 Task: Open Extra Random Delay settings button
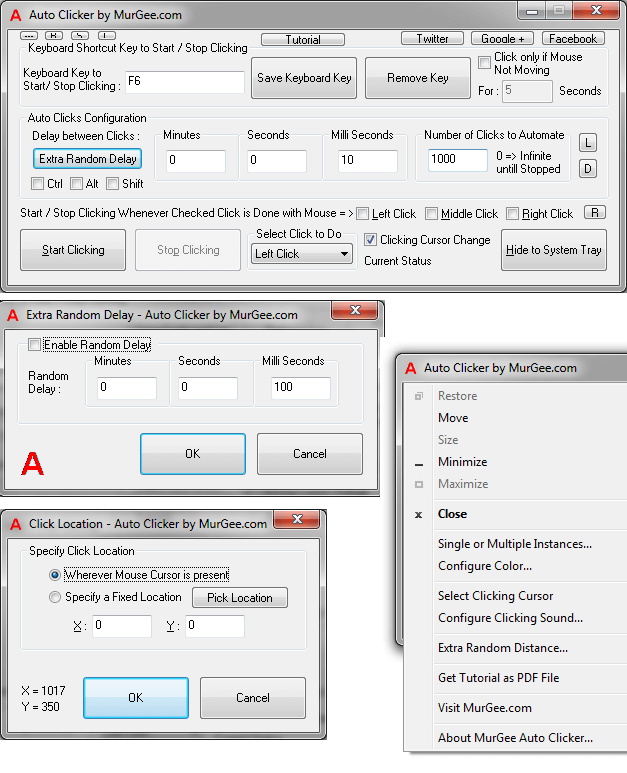click(x=88, y=159)
